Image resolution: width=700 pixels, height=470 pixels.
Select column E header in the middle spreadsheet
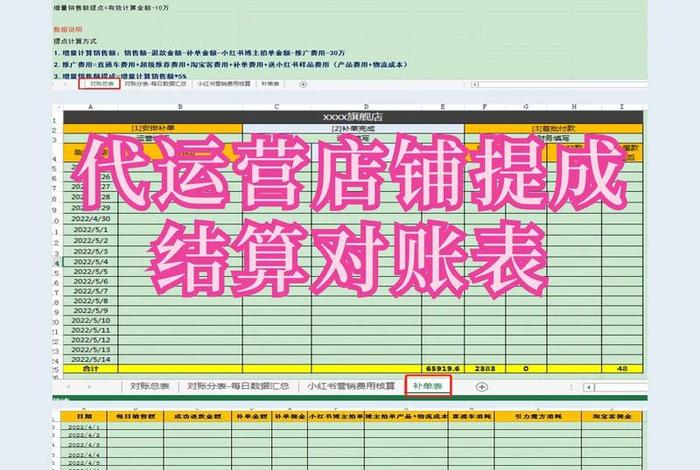pyautogui.click(x=443, y=107)
